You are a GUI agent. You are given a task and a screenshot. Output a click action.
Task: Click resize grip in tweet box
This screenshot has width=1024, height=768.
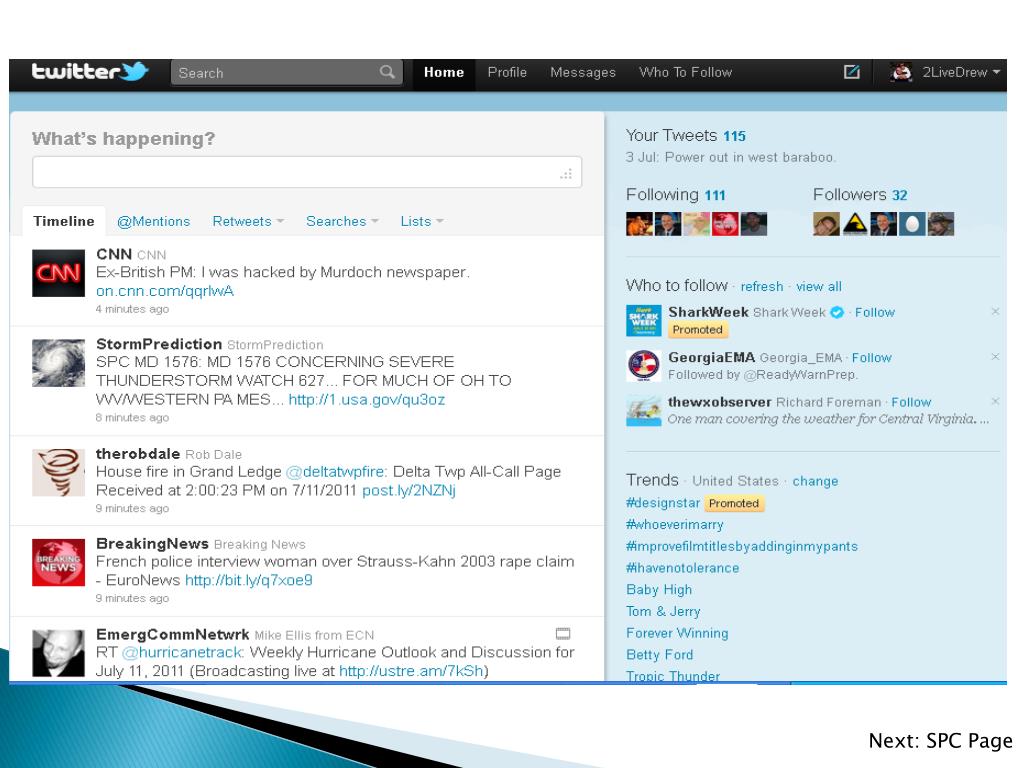(x=566, y=174)
